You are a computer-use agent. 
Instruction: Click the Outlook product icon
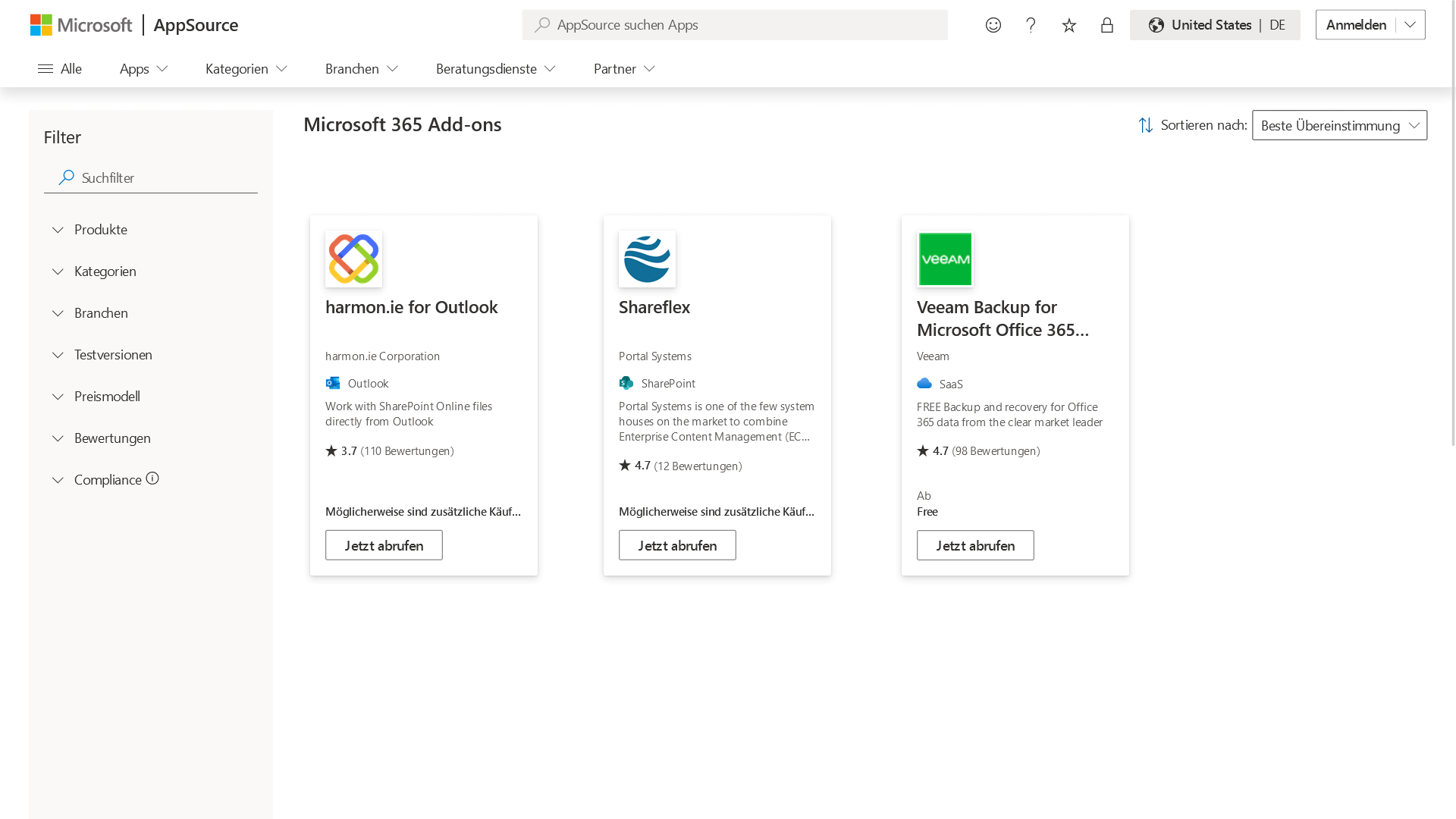coord(333,383)
